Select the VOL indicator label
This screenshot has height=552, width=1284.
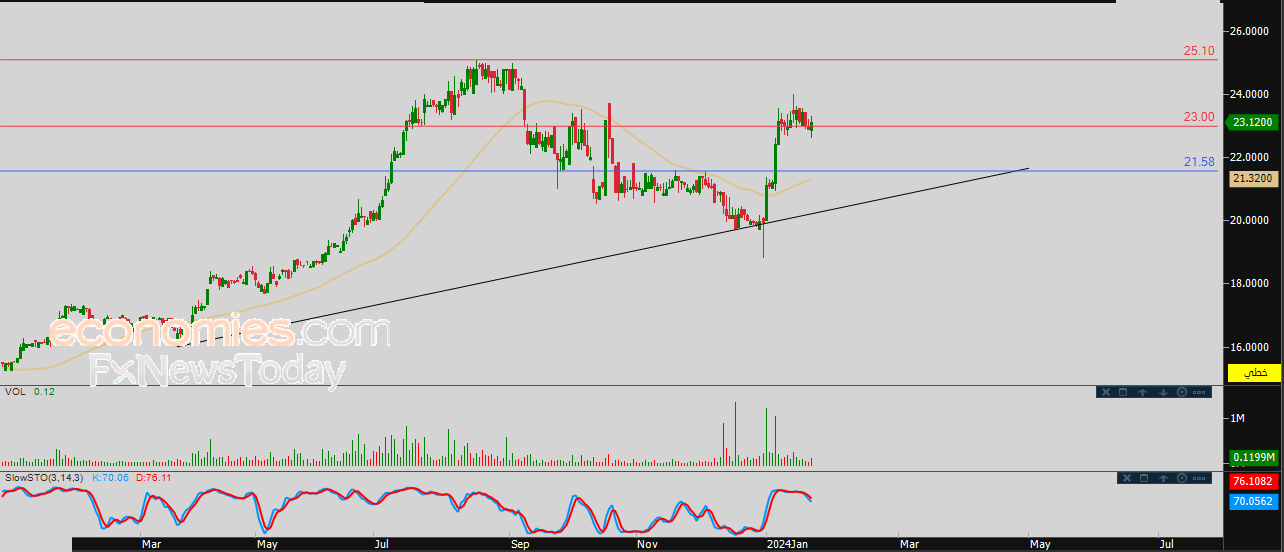coord(14,392)
